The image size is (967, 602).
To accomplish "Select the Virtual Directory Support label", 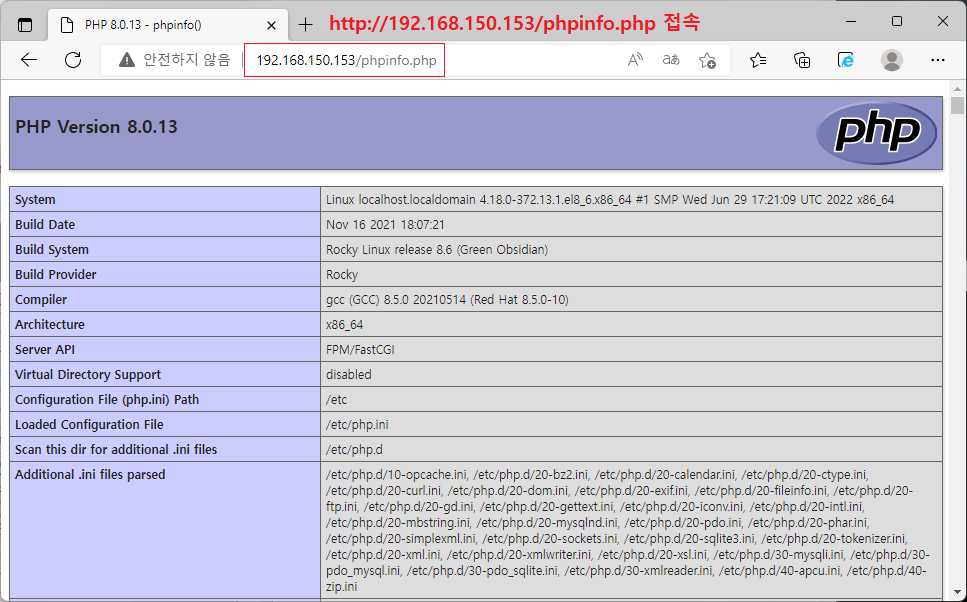I will (x=88, y=374).
